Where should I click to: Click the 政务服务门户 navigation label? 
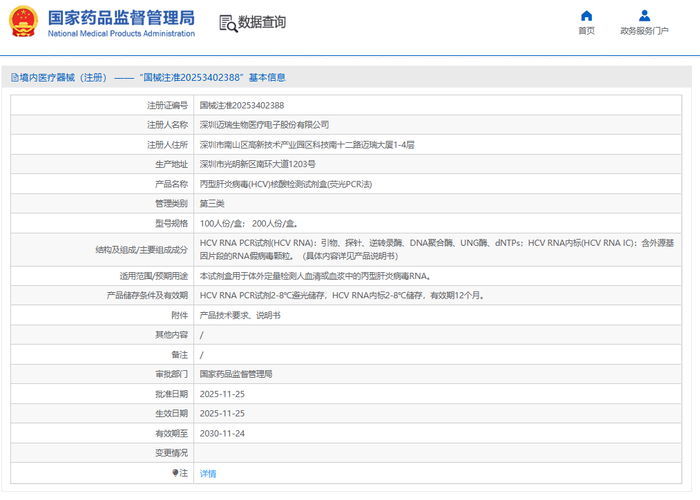click(645, 31)
